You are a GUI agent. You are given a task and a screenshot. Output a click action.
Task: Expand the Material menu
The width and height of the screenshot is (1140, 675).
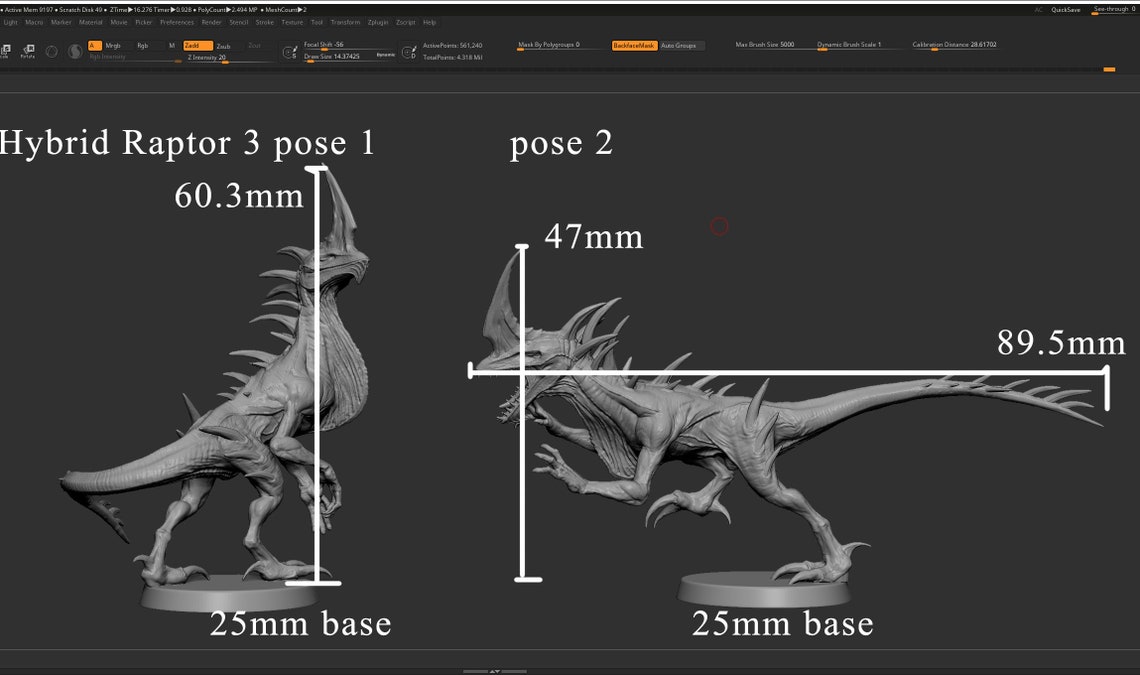pyautogui.click(x=92, y=21)
